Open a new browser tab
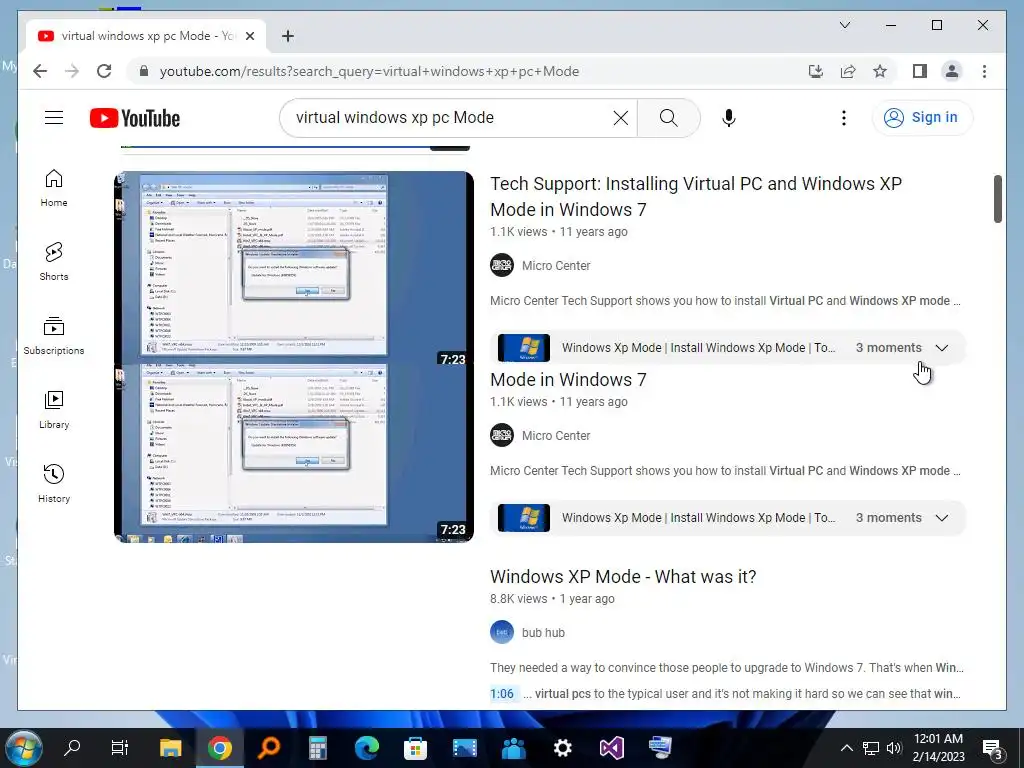The width and height of the screenshot is (1024, 768). [x=288, y=36]
